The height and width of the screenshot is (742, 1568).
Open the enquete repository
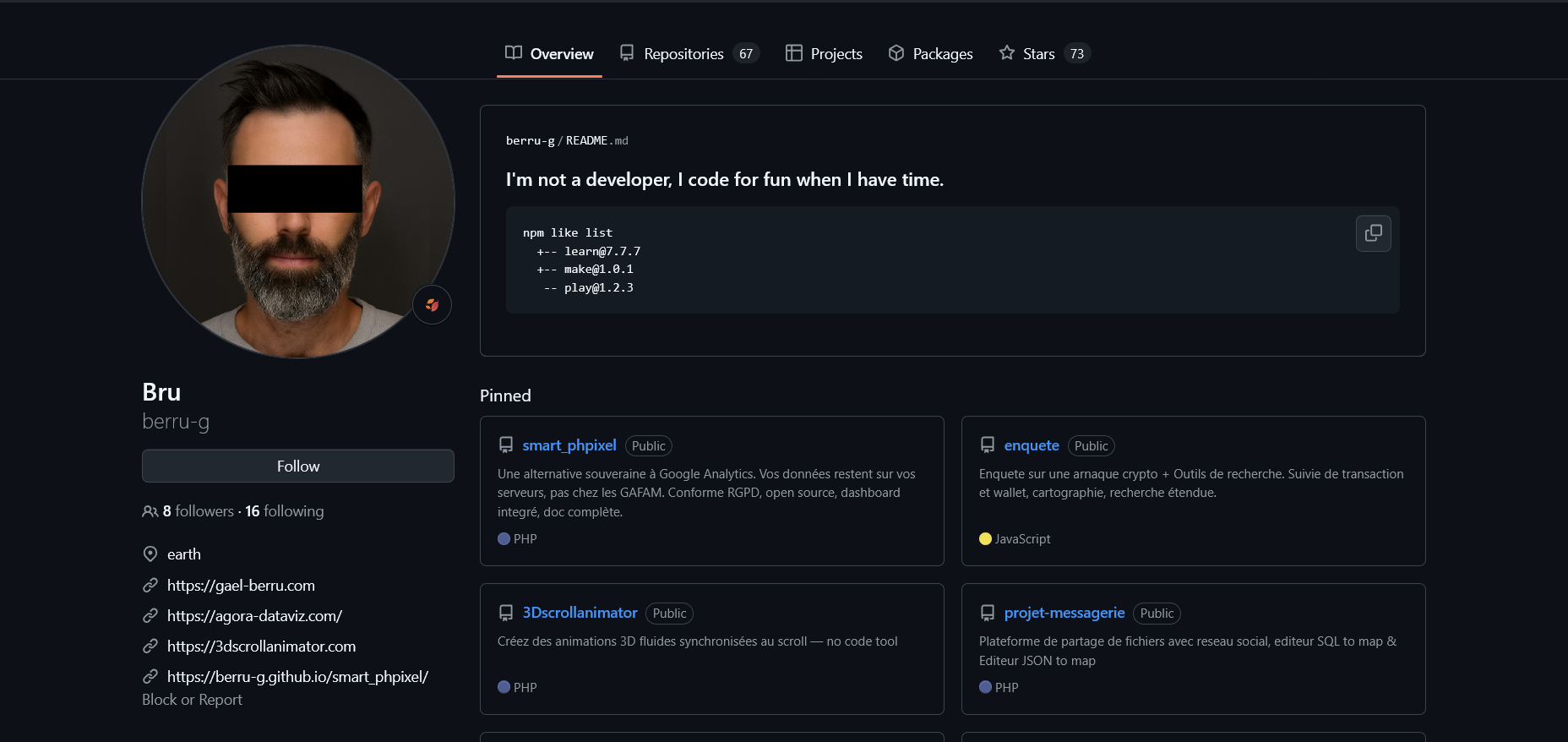[x=1032, y=445]
